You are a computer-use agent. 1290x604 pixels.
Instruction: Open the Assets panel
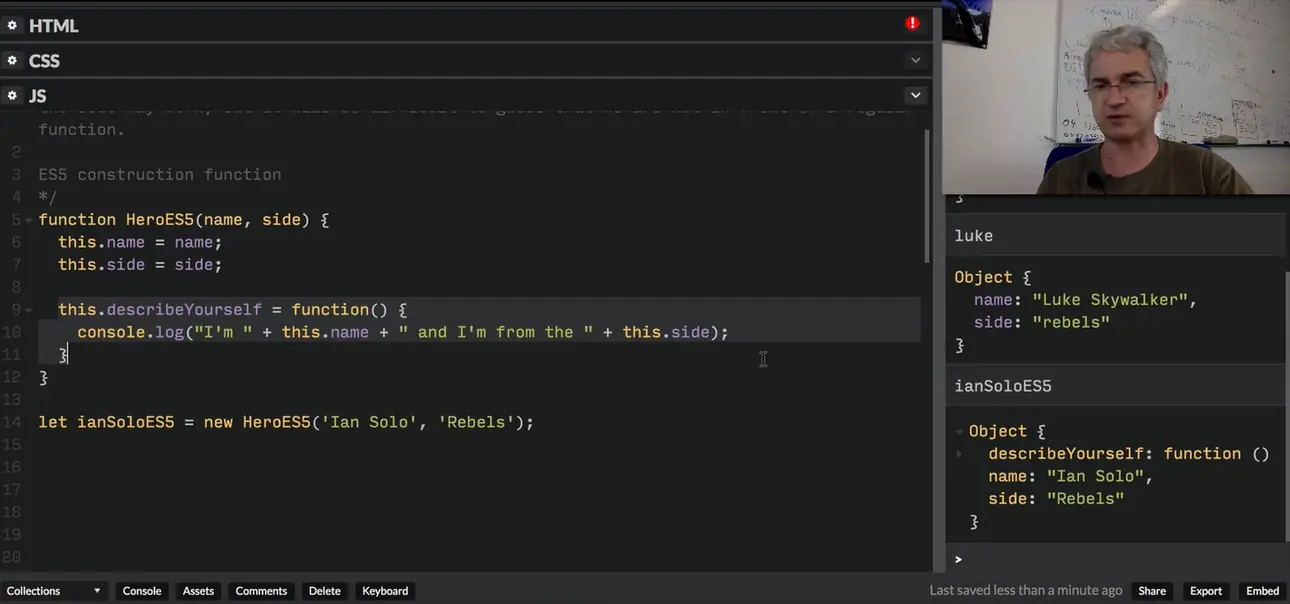[x=198, y=591]
